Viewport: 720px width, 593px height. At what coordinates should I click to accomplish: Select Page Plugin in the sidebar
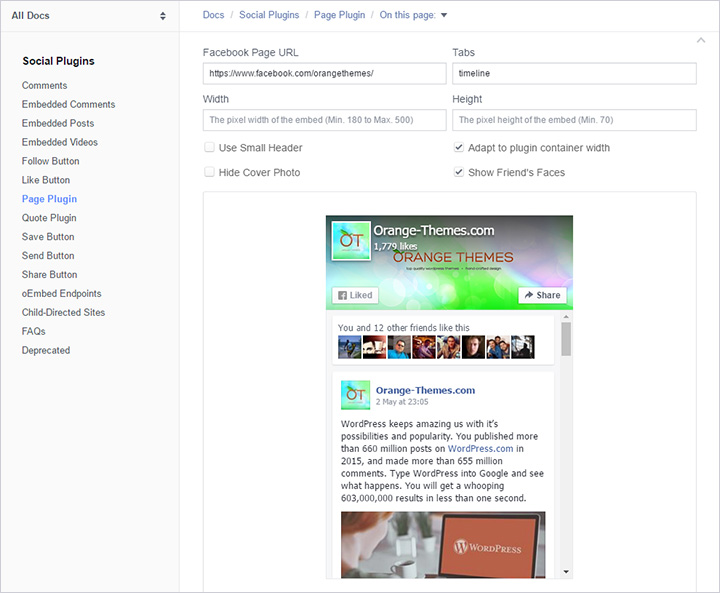(x=50, y=199)
